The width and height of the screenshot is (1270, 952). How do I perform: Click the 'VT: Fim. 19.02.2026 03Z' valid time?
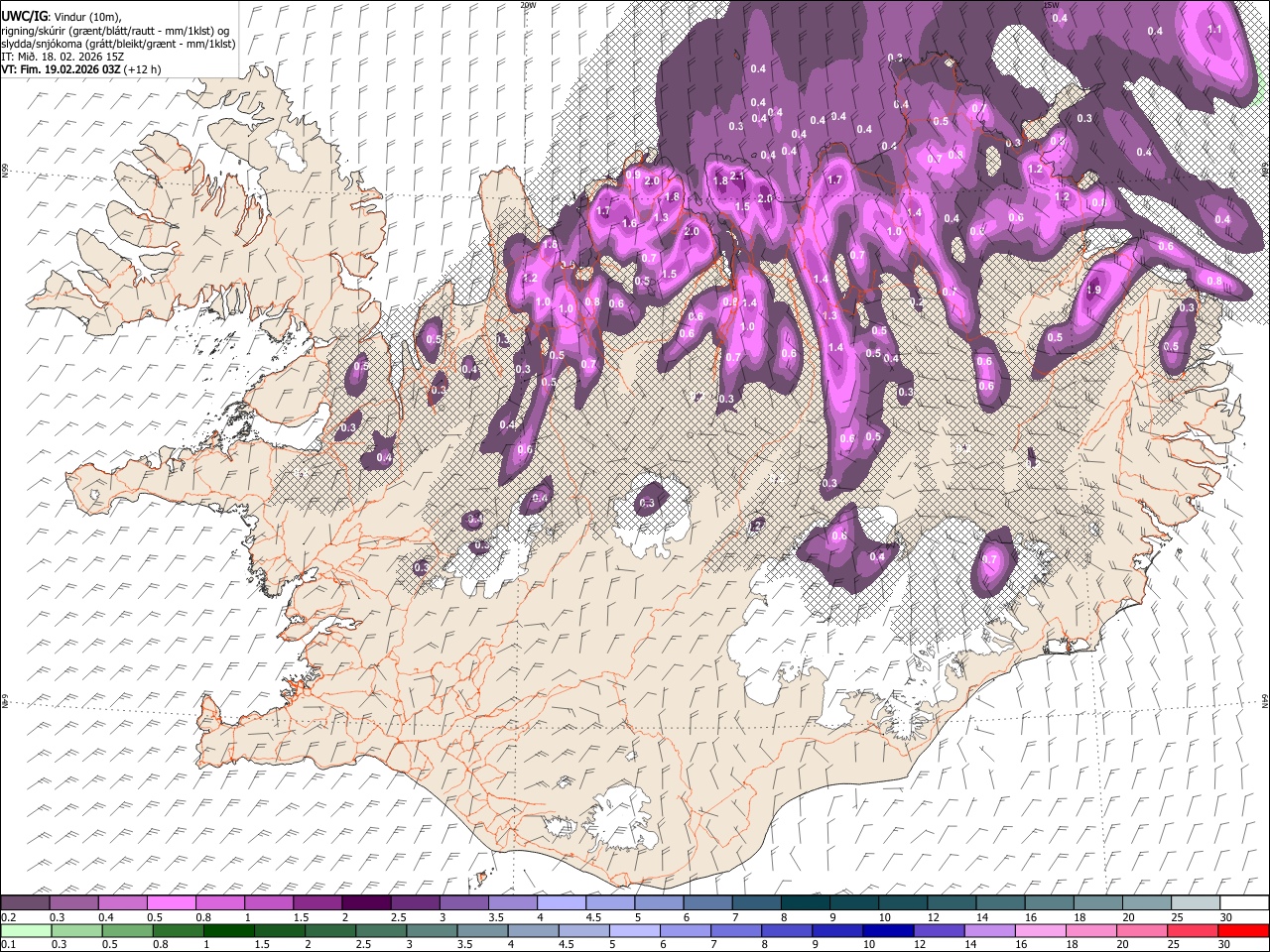[62, 69]
